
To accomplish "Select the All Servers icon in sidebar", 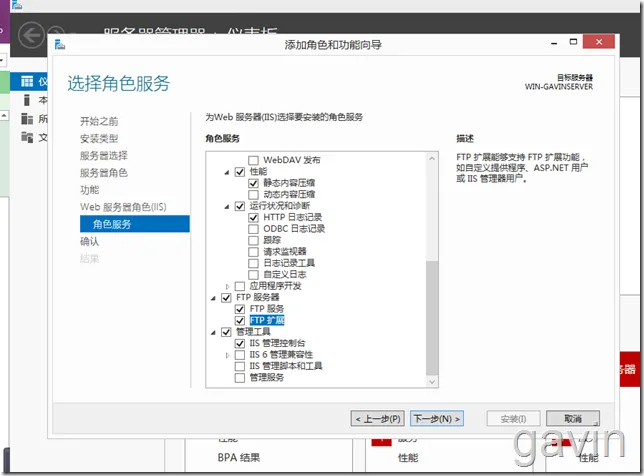I will pos(27,119).
